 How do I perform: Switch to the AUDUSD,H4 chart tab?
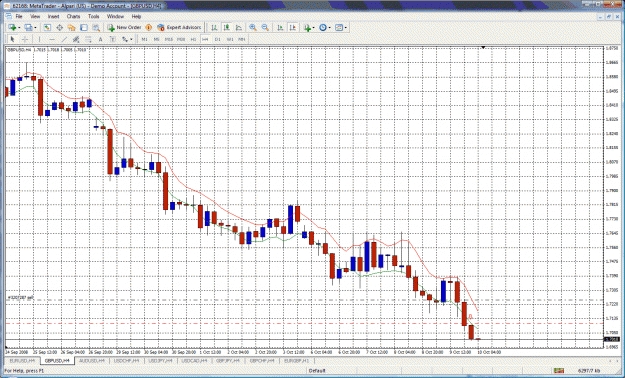pyautogui.click(x=92, y=360)
